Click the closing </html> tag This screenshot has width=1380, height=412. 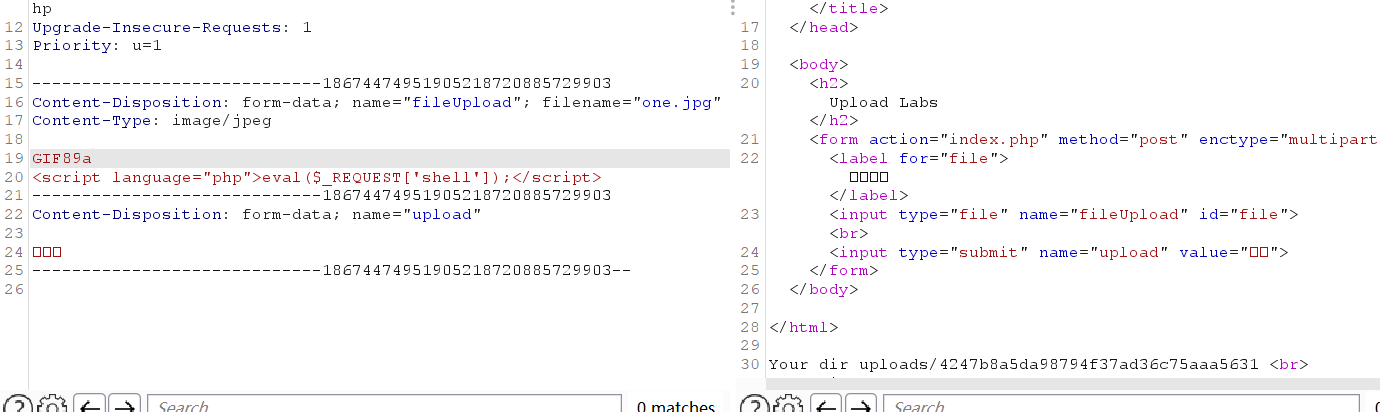[x=803, y=327]
